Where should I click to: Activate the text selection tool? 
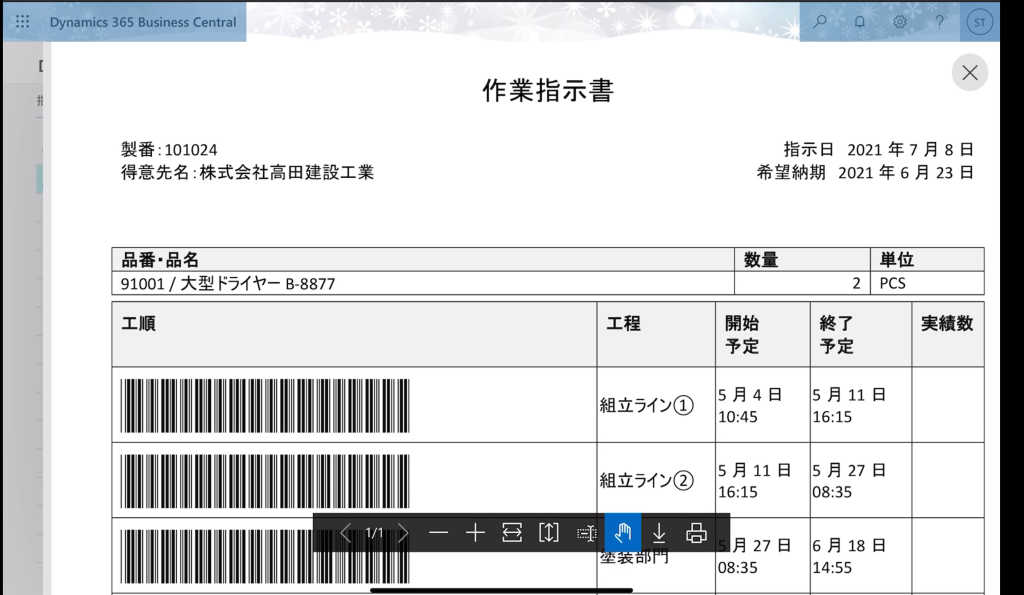click(586, 533)
